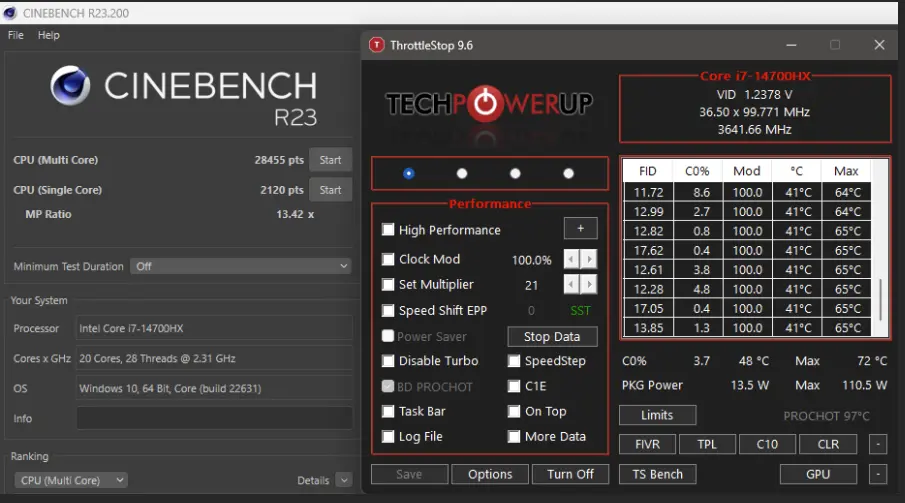Select the third profile radio button
Image resolution: width=905 pixels, height=503 pixels.
515,173
